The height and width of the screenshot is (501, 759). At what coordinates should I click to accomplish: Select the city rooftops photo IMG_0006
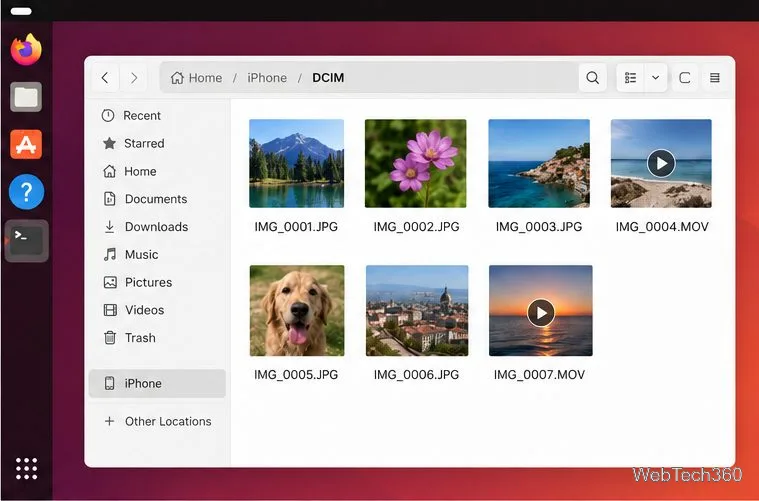click(417, 310)
